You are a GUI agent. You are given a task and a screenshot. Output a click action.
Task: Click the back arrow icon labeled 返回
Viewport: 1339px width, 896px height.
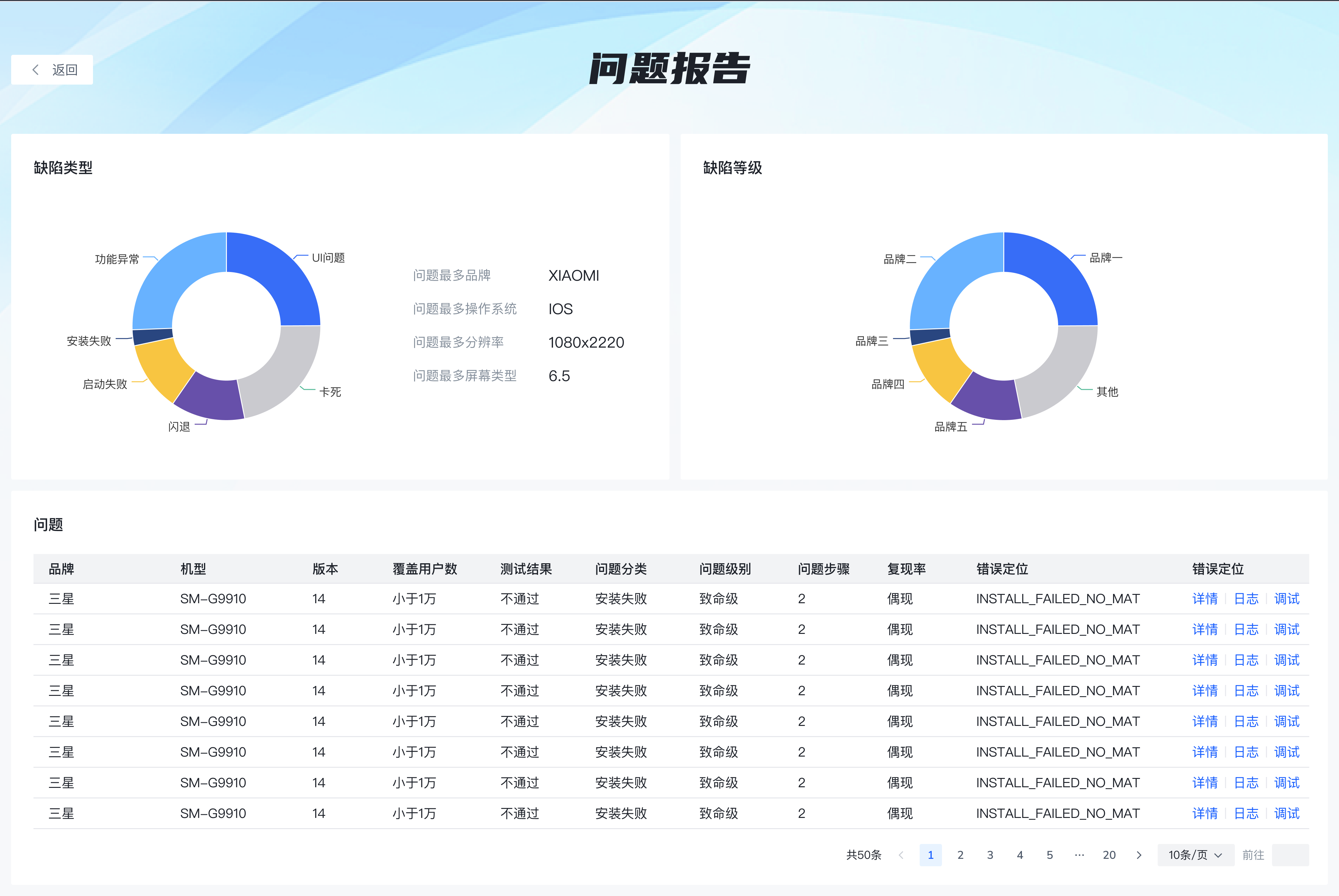(x=36, y=70)
